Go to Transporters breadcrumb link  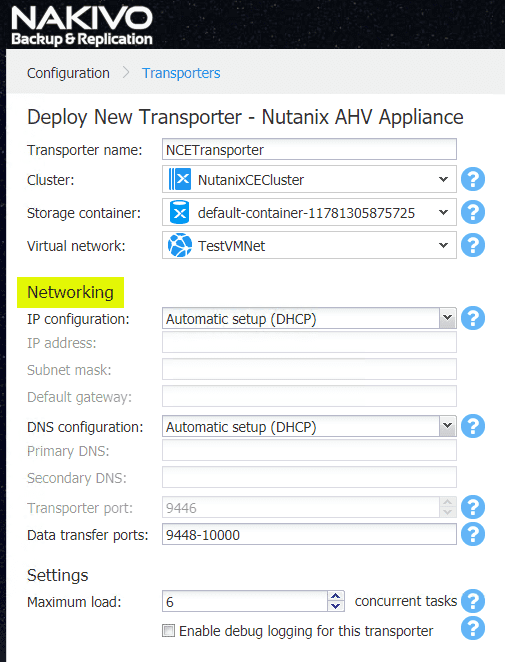[x=181, y=73]
